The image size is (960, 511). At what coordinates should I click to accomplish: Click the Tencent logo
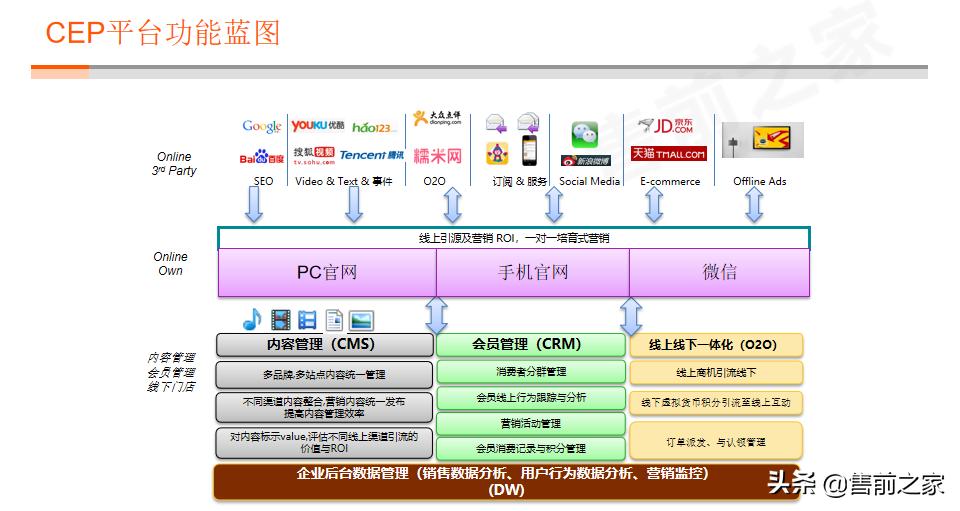(x=372, y=155)
